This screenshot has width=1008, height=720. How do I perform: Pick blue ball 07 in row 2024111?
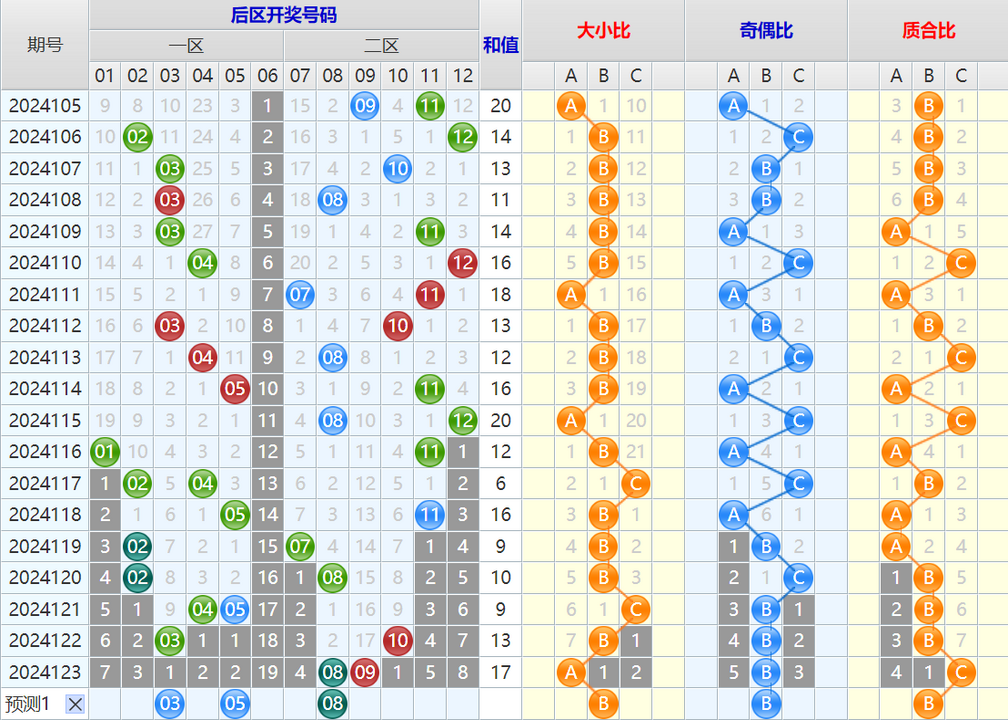(300, 294)
